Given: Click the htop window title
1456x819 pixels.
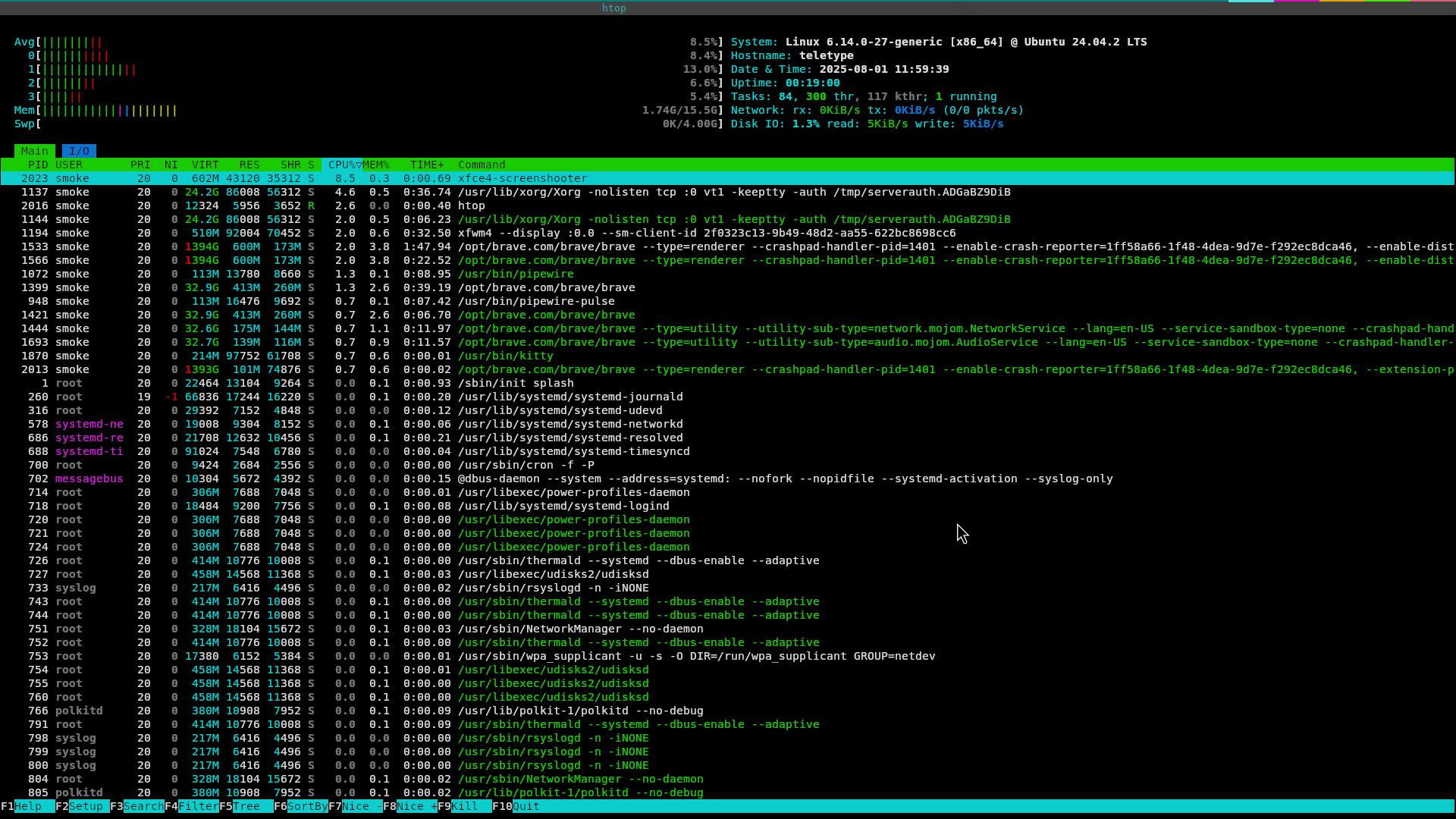Looking at the screenshot, I should [x=613, y=8].
